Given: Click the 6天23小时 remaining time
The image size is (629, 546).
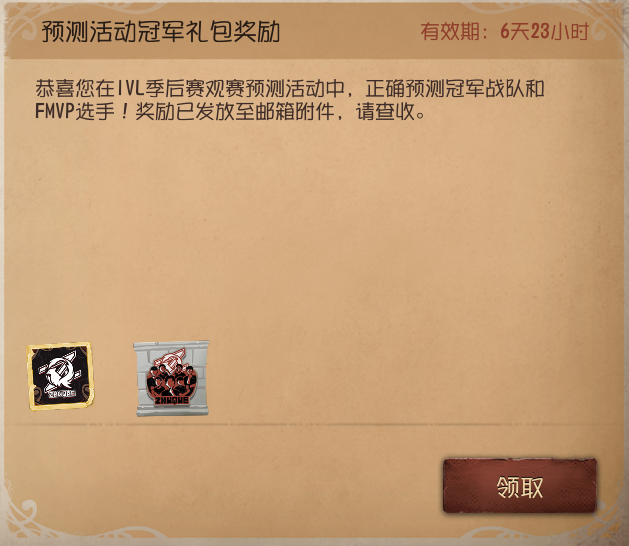Looking at the screenshot, I should point(544,31).
